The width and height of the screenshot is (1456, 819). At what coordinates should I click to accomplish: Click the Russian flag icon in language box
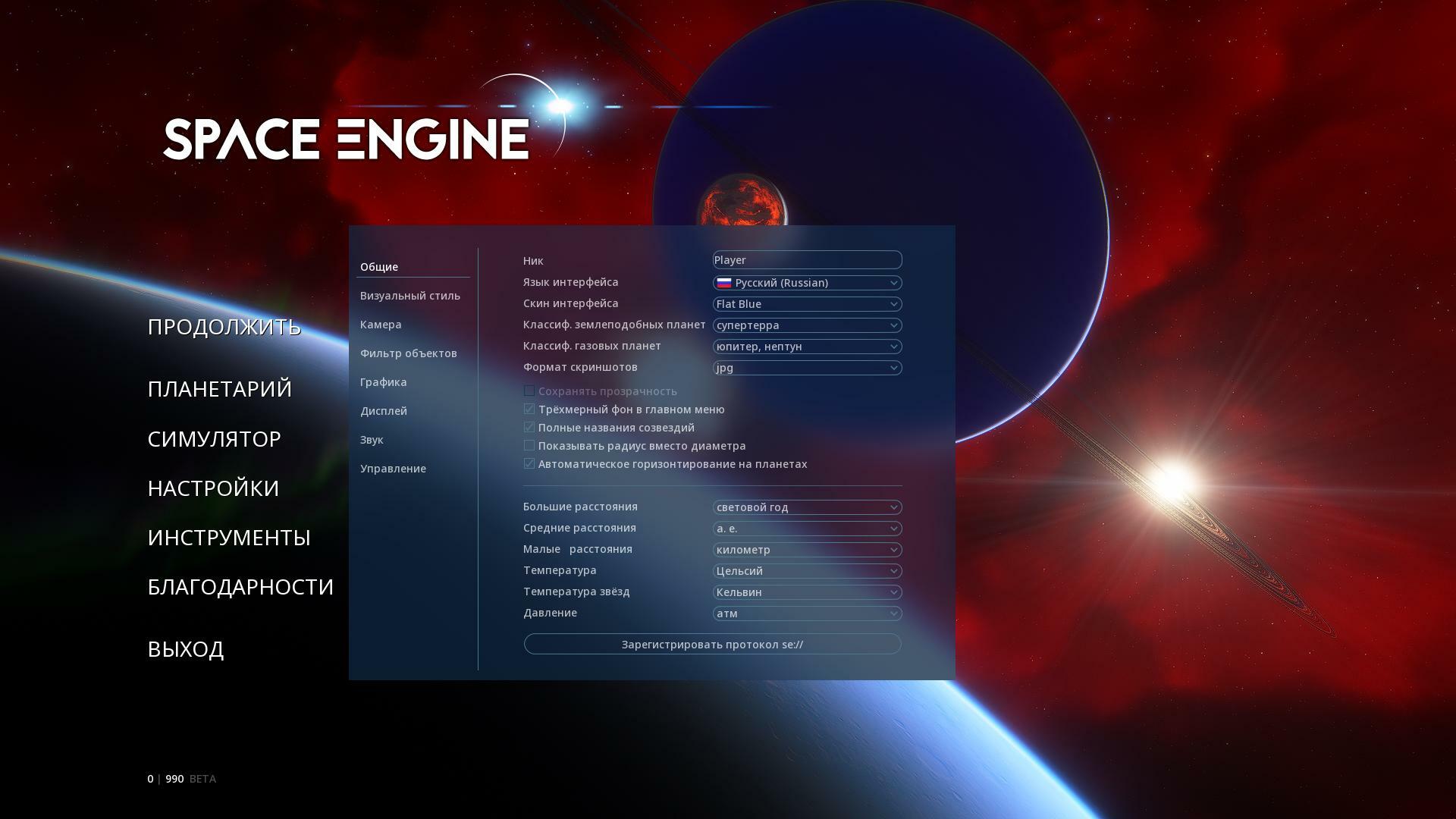click(724, 283)
